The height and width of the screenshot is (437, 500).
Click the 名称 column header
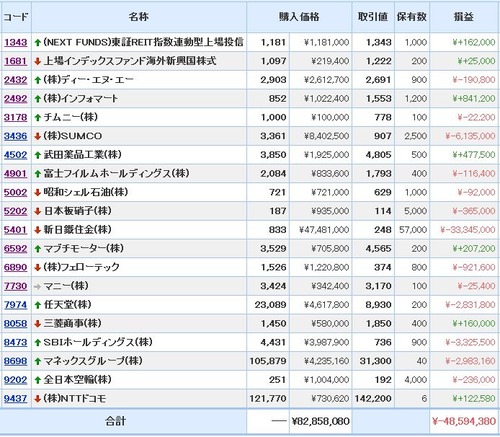139,17
